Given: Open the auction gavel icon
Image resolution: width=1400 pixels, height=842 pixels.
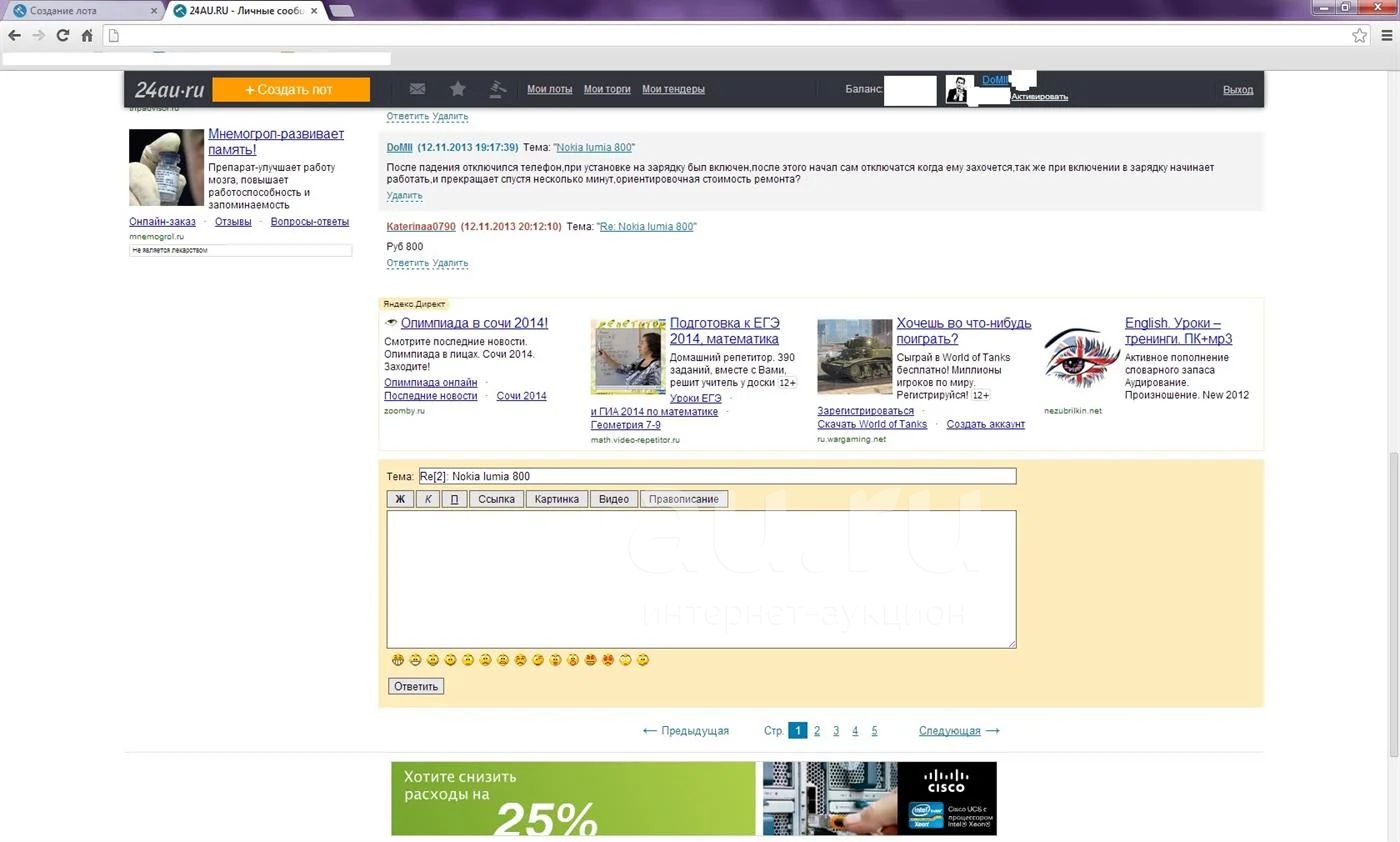Looking at the screenshot, I should click(x=497, y=89).
